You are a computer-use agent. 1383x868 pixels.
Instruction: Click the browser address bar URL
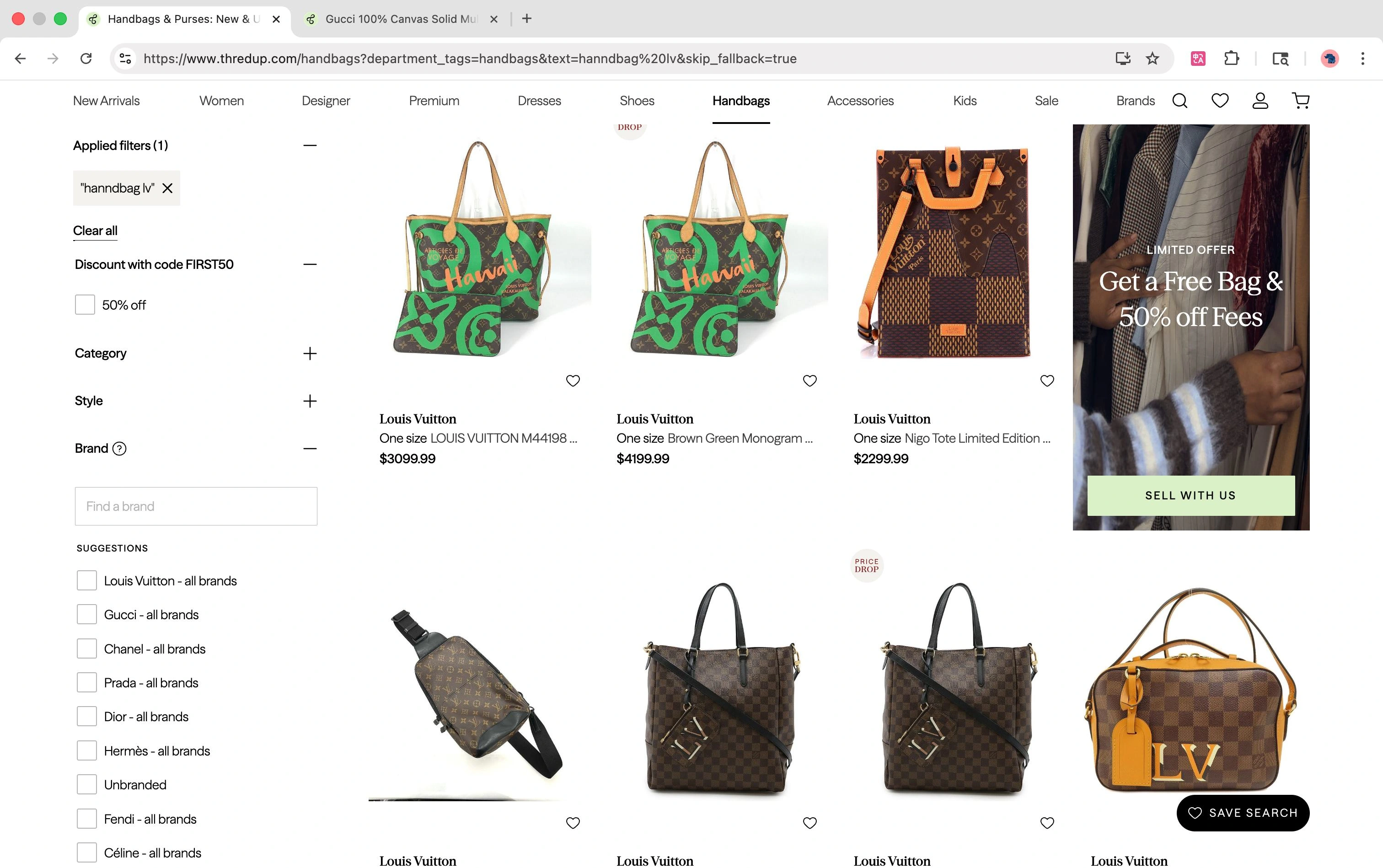tap(470, 59)
